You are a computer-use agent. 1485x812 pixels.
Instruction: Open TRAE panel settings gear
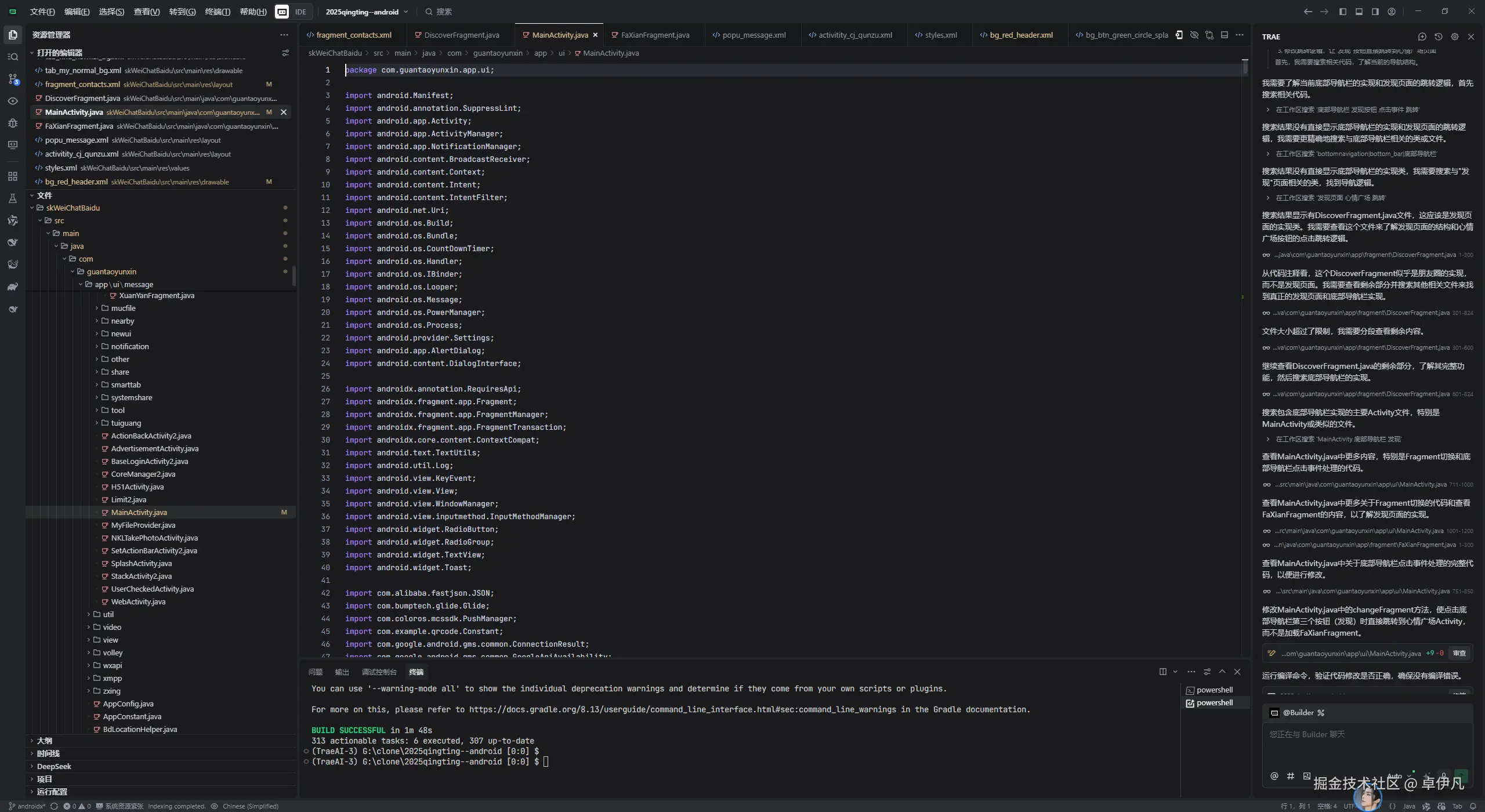[x=1454, y=37]
